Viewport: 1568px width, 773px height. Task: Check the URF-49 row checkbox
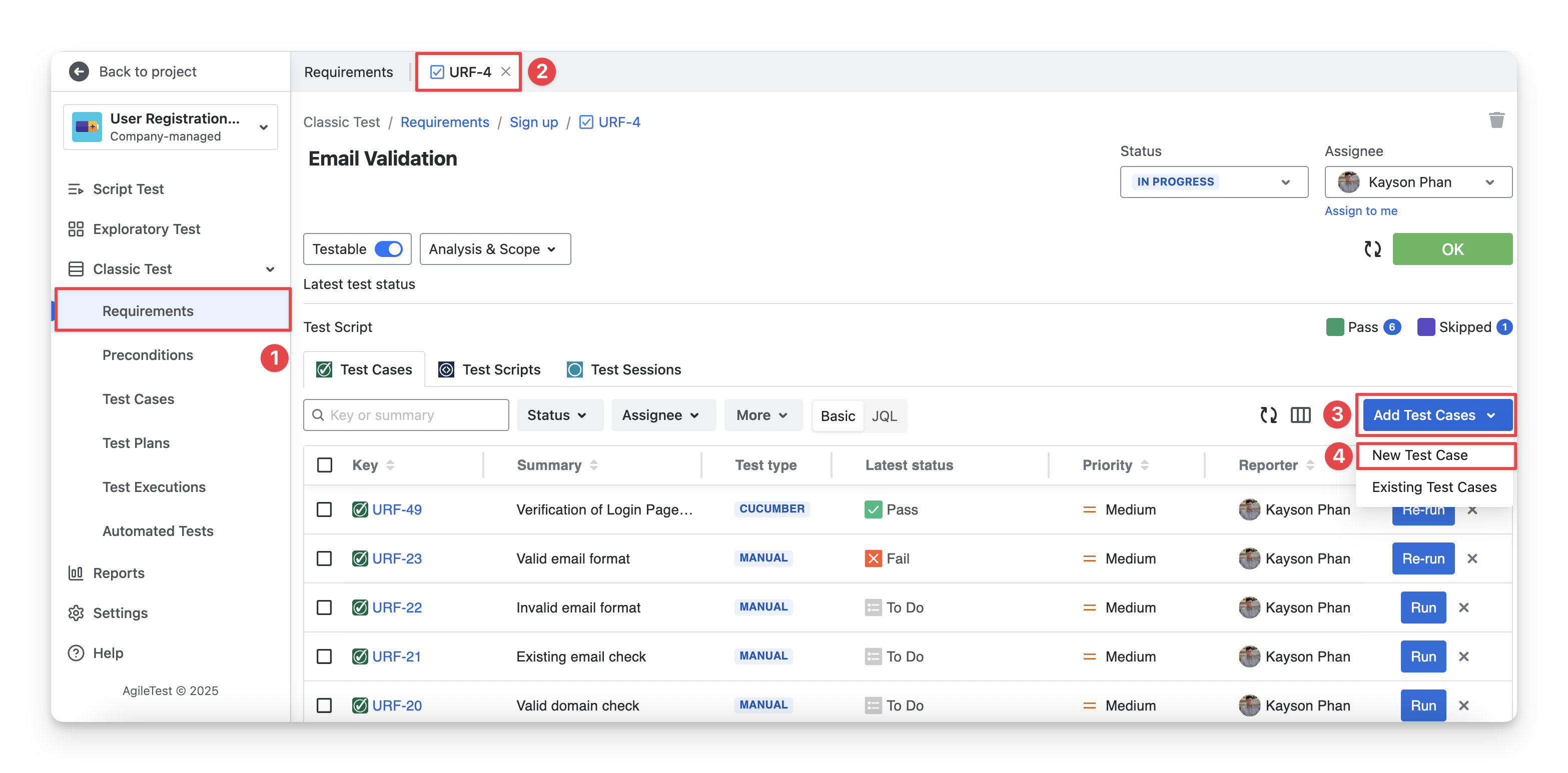324,509
